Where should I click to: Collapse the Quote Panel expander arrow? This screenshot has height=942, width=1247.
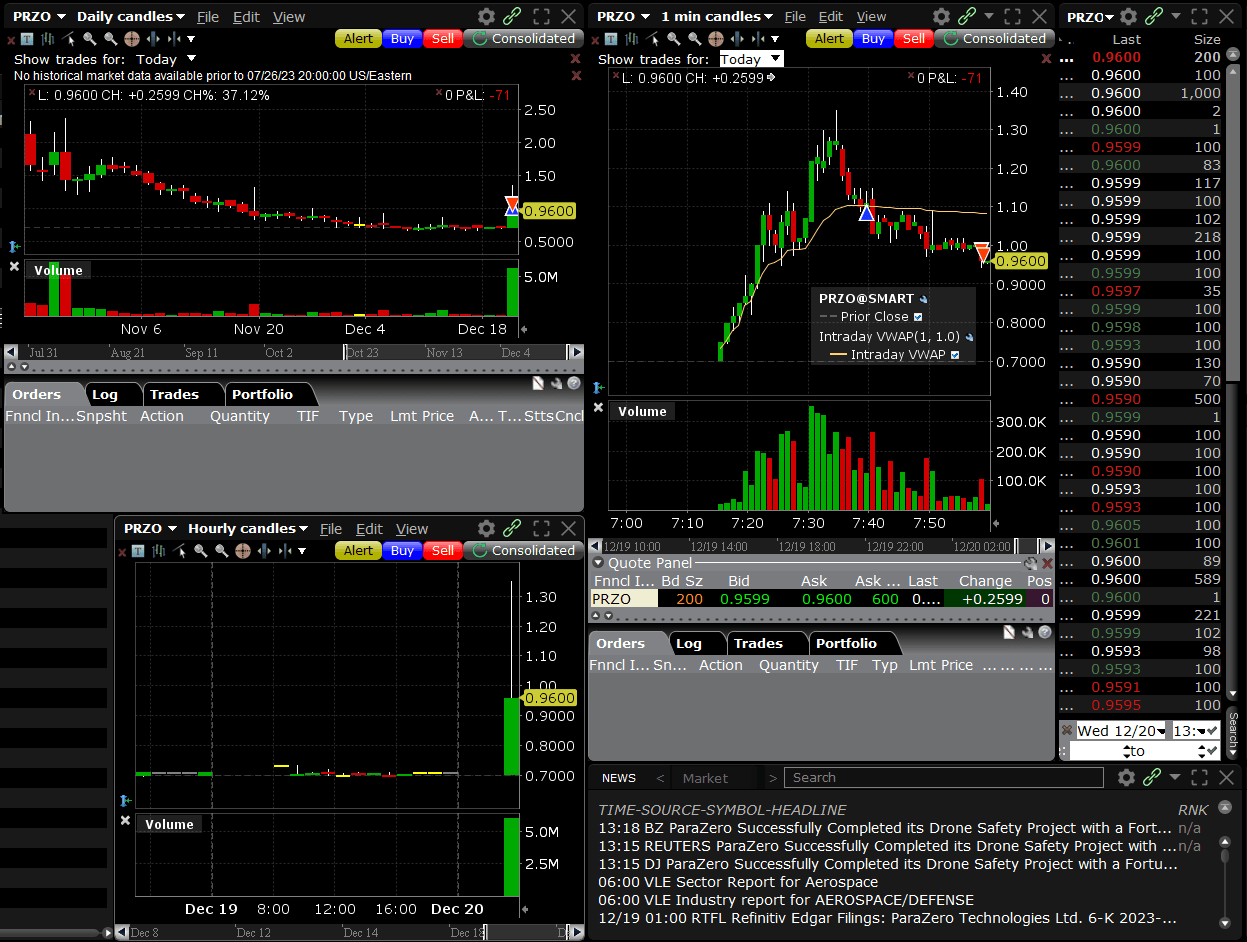598,563
